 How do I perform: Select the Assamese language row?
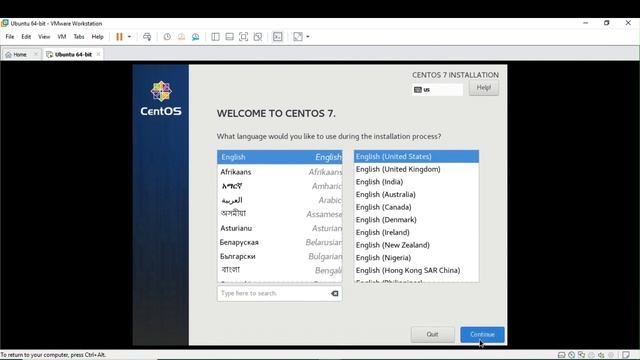tap(280, 214)
